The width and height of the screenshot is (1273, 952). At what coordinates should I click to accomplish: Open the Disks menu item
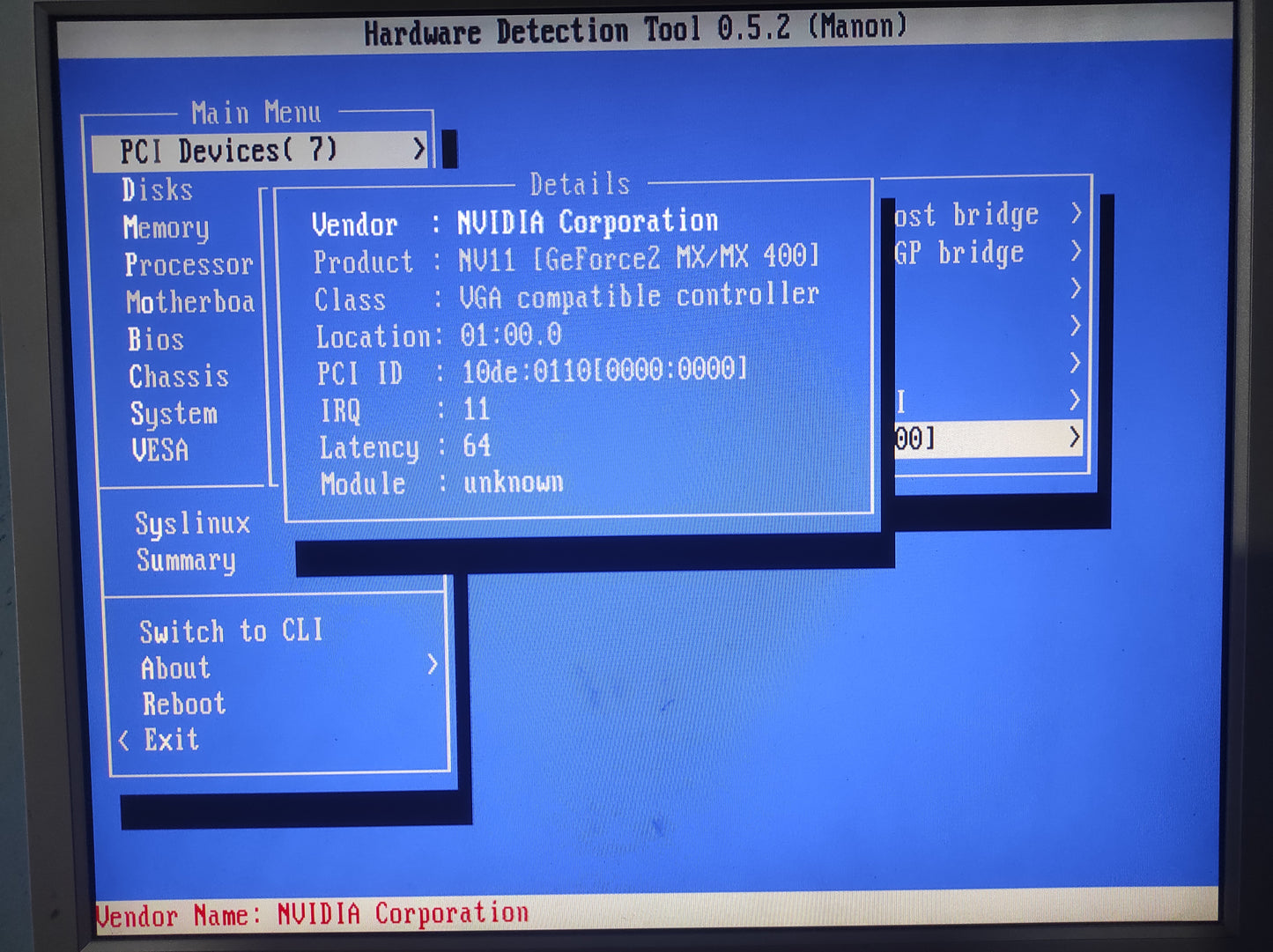158,190
